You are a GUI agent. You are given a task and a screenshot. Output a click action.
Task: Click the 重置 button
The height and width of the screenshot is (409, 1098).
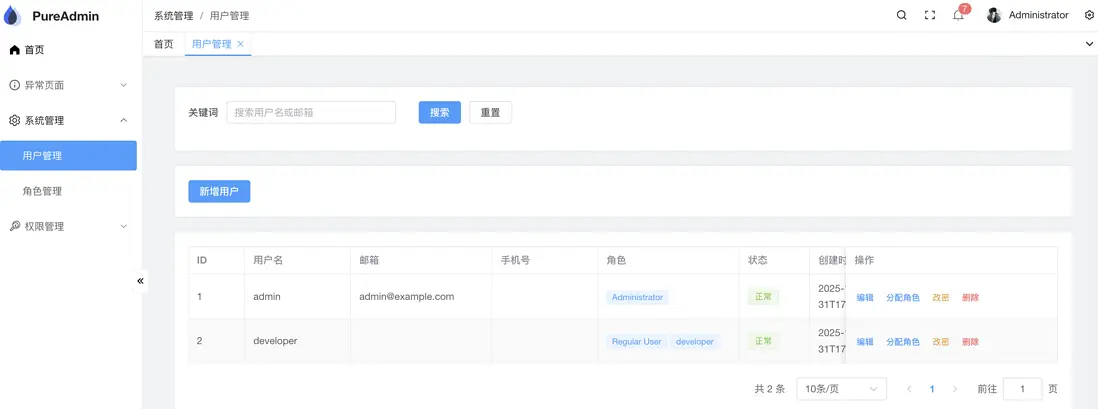click(490, 112)
